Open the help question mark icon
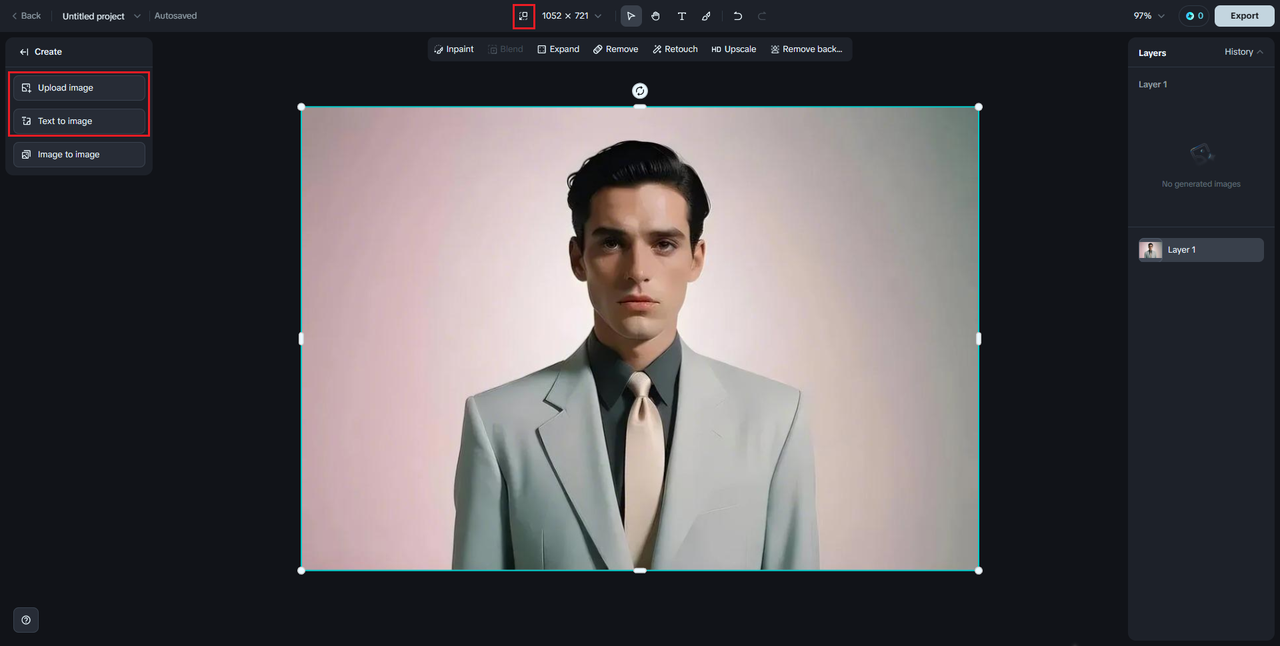The height and width of the screenshot is (646, 1280). [x=26, y=620]
